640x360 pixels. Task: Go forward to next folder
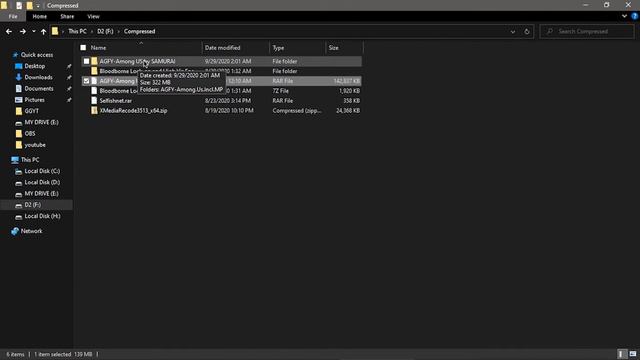pos(23,31)
